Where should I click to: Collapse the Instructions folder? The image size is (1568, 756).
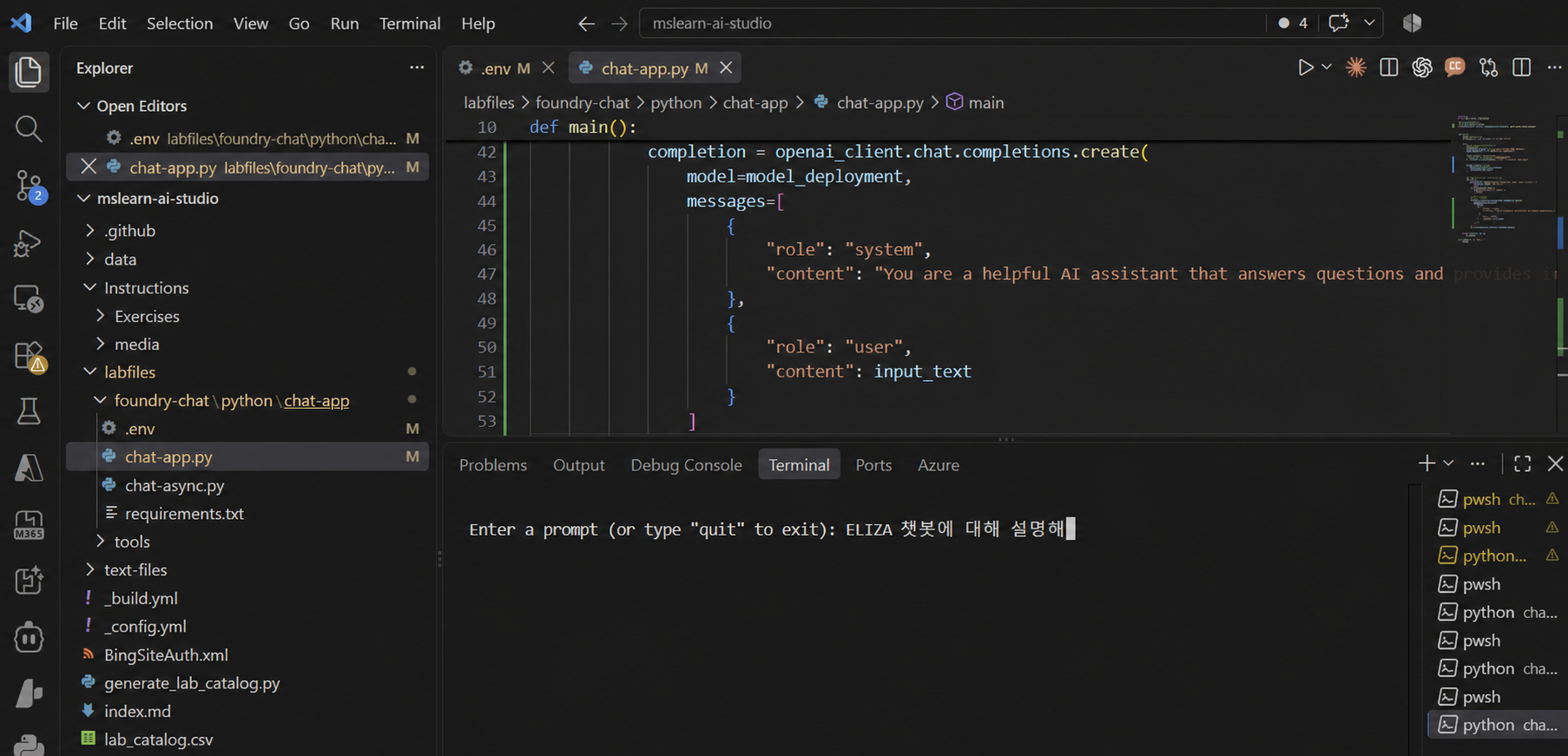pos(89,287)
